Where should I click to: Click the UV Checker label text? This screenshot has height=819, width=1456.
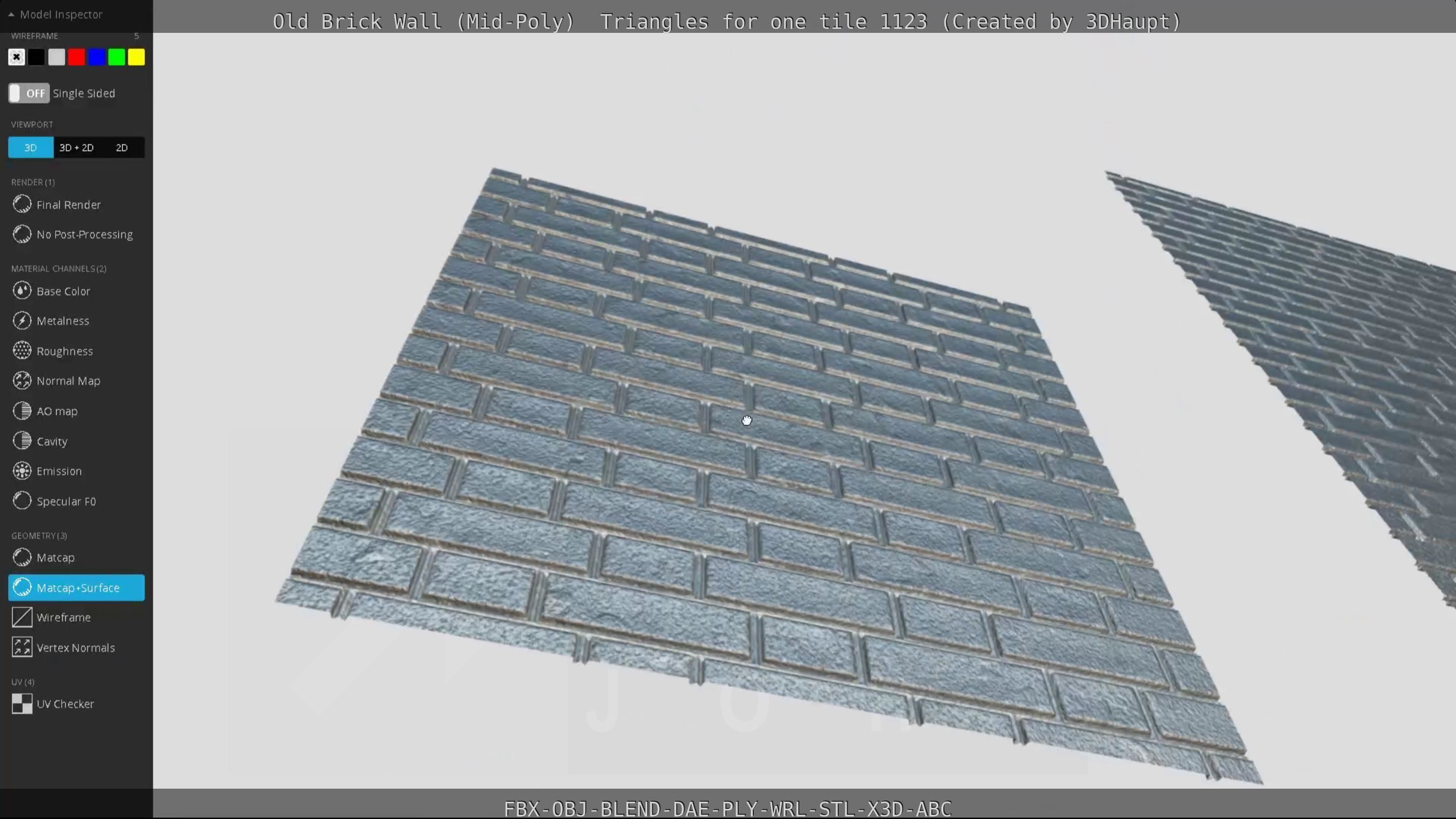(x=65, y=704)
